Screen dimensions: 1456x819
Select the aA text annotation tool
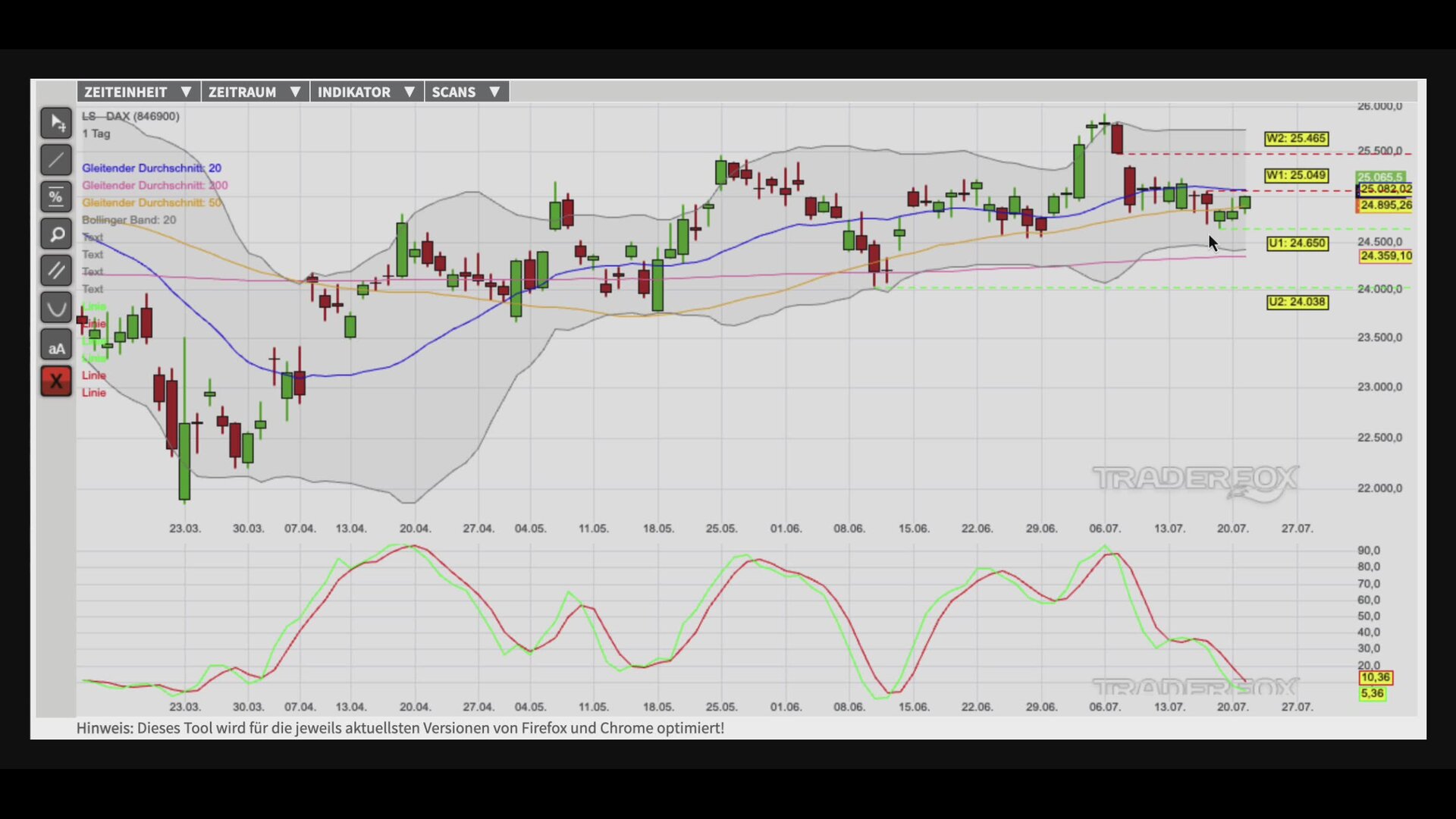[x=56, y=345]
